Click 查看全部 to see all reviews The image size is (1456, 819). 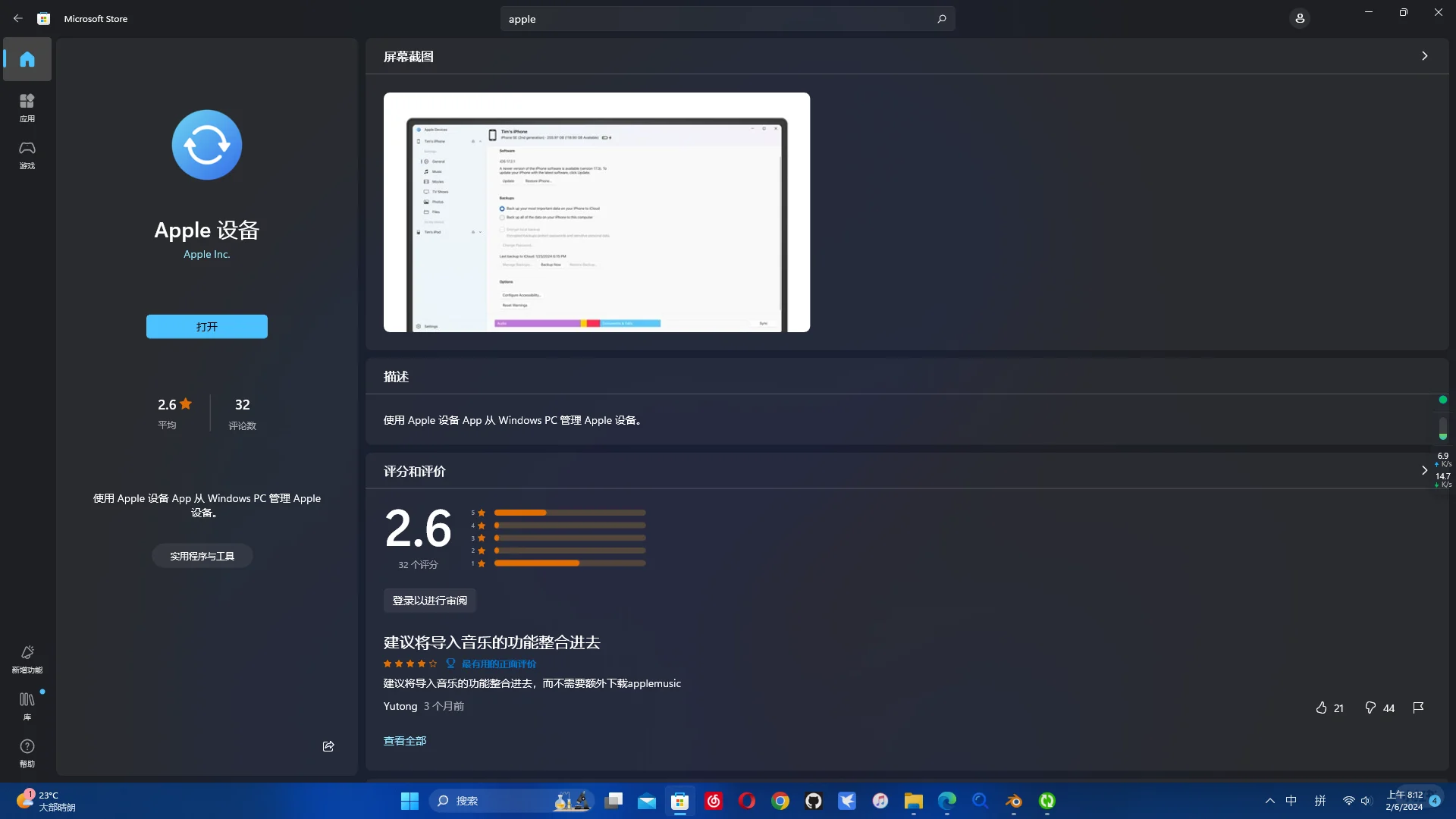tap(404, 740)
